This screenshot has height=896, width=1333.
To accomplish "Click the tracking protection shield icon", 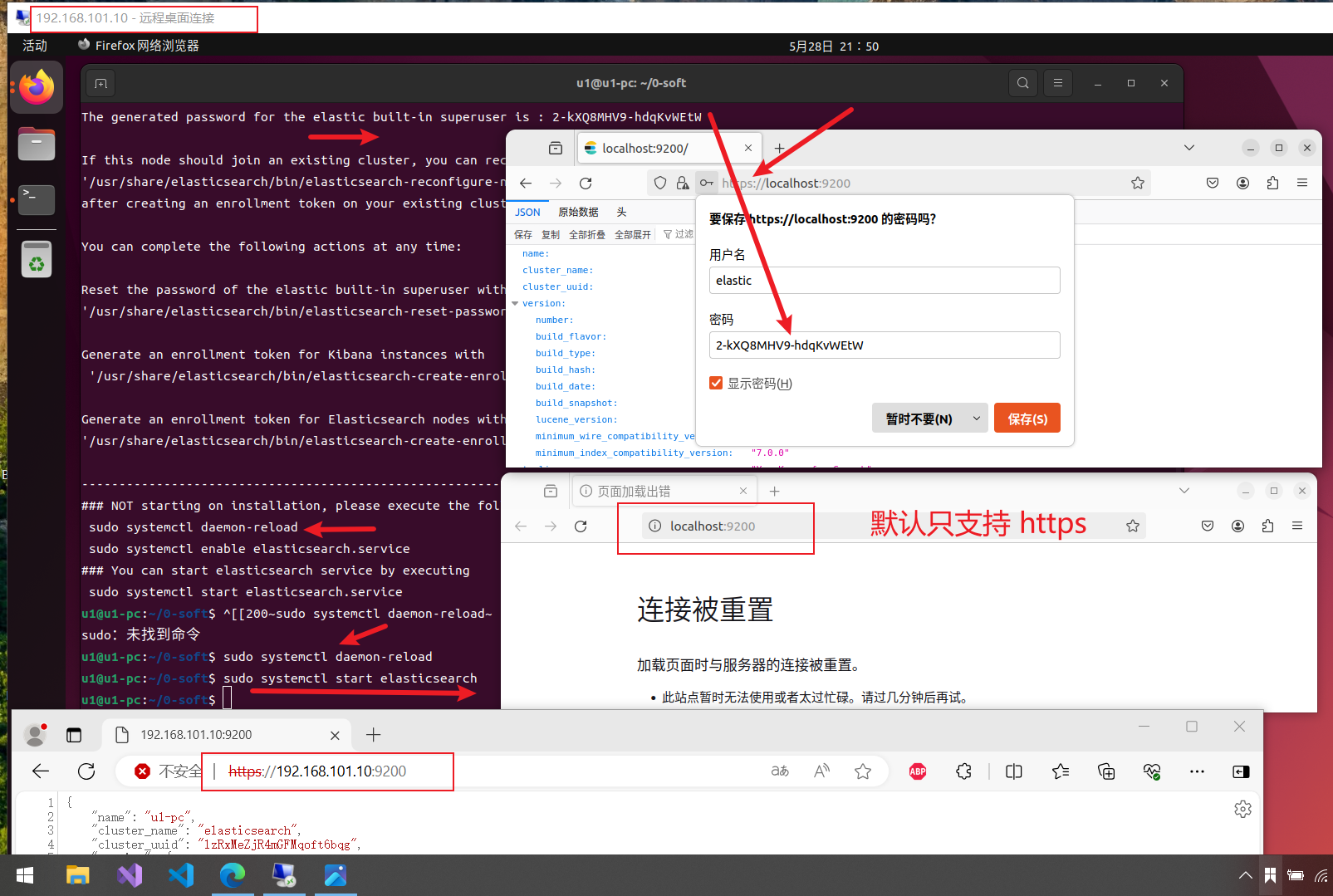I will (x=660, y=183).
